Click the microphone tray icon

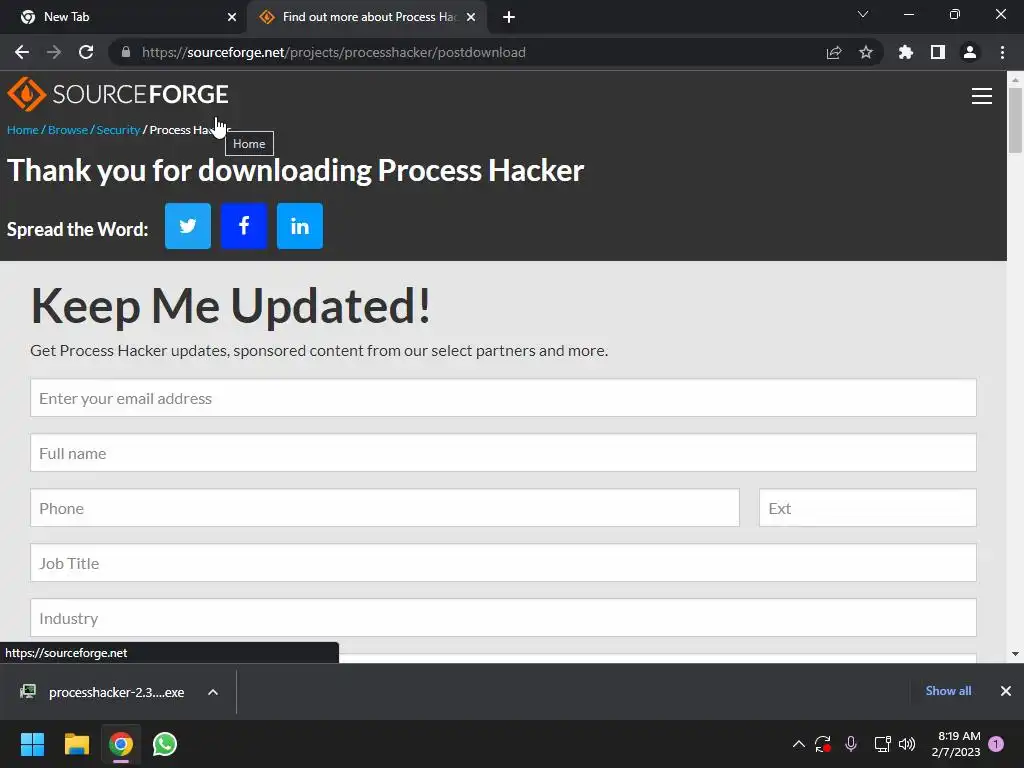coord(851,744)
